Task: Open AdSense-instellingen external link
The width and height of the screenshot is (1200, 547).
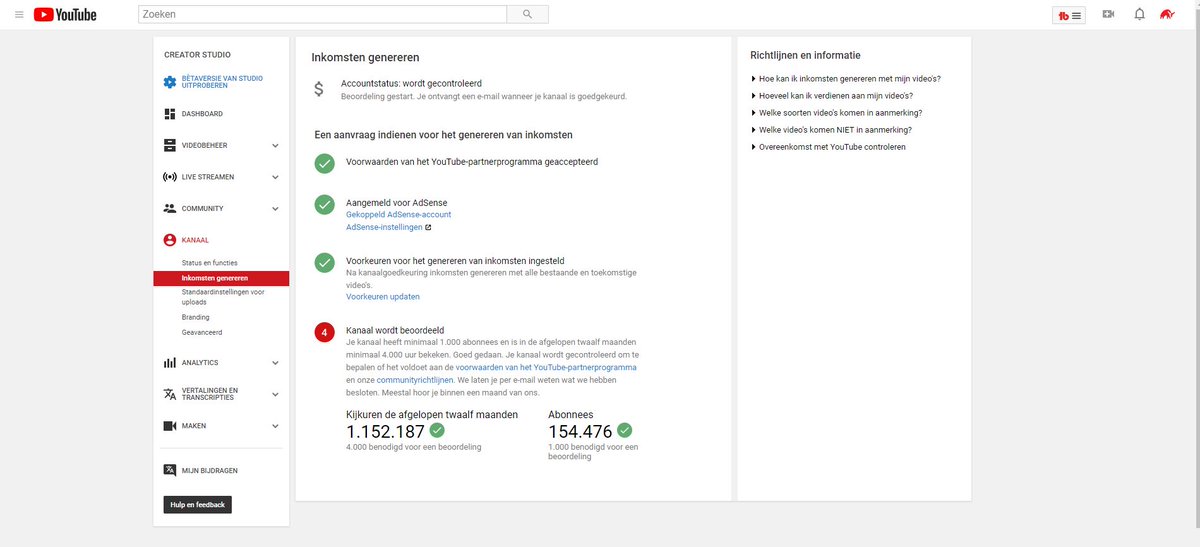Action: tap(388, 227)
